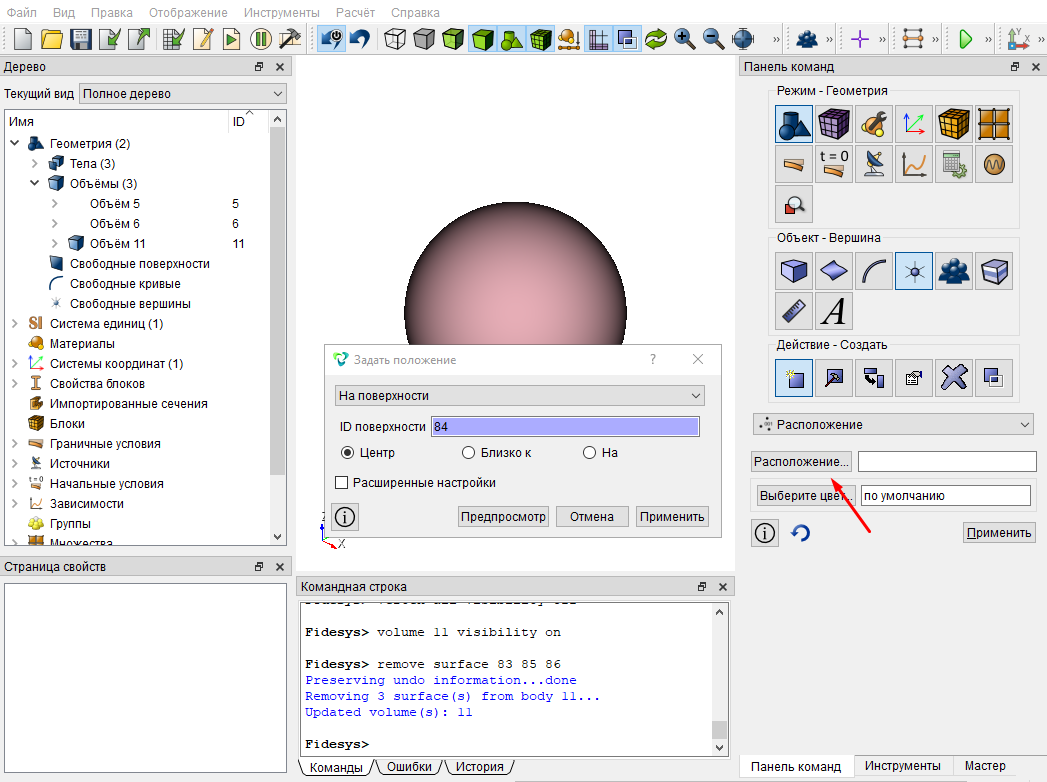Click the Undo arrow in toolbar
1047x782 pixels.
tap(361, 39)
